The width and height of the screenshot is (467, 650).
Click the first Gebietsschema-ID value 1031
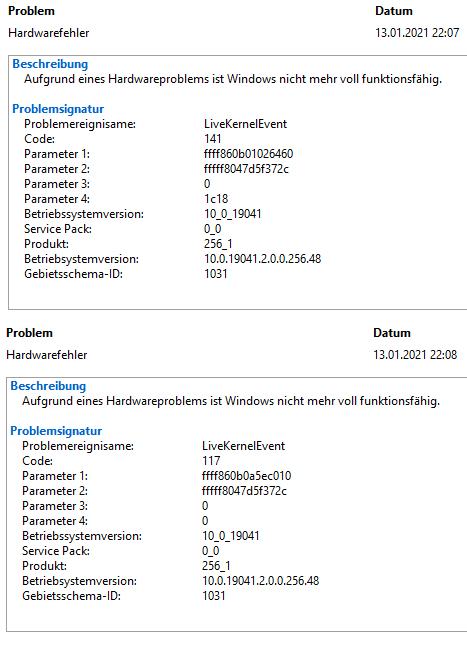[x=215, y=274]
